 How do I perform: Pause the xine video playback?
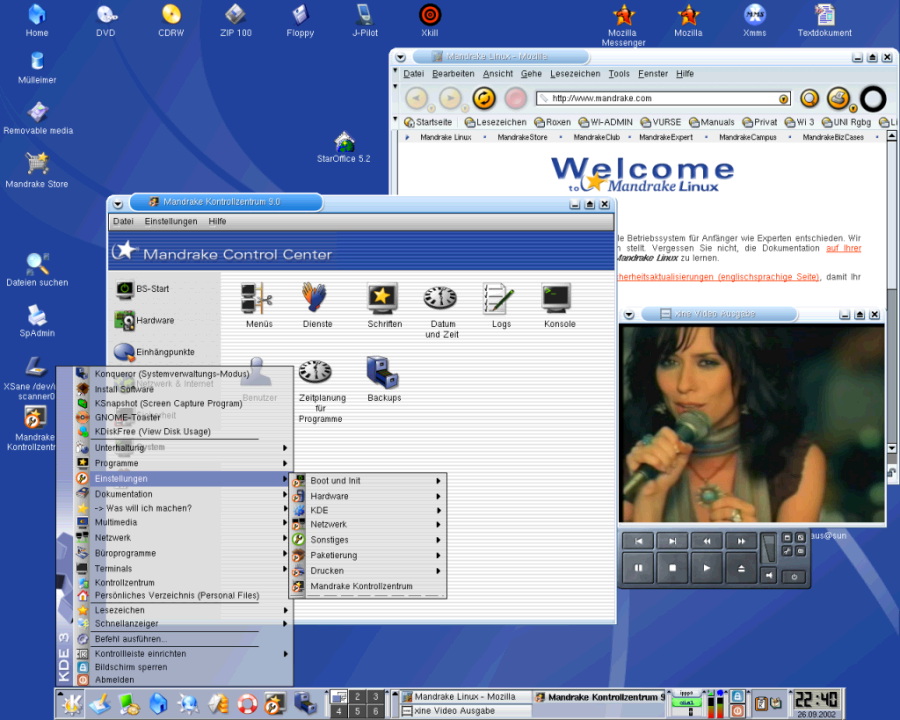point(638,568)
